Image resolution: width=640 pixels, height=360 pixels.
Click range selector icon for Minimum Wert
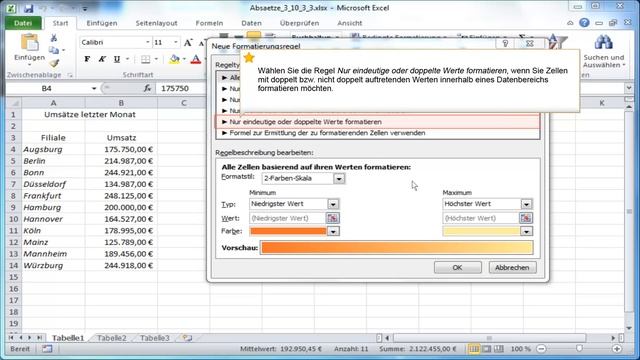click(333, 218)
